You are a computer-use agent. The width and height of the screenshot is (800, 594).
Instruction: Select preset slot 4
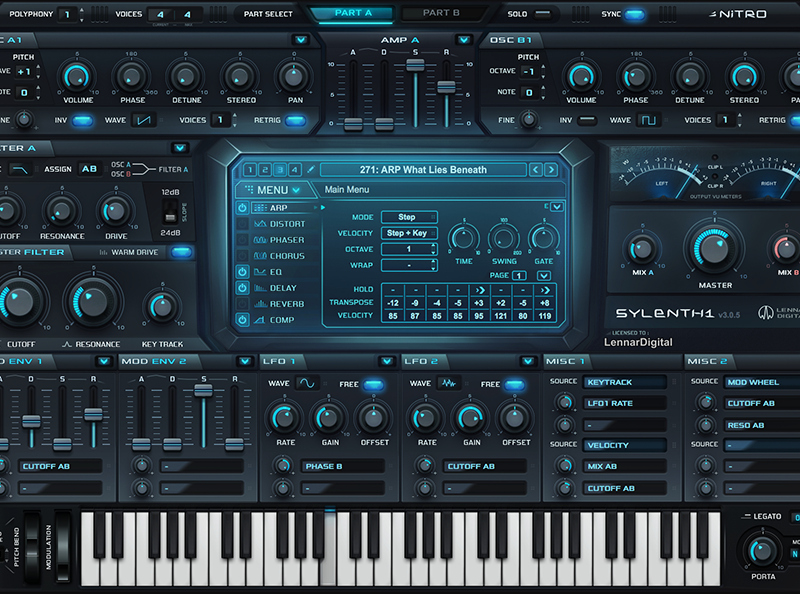click(x=294, y=169)
